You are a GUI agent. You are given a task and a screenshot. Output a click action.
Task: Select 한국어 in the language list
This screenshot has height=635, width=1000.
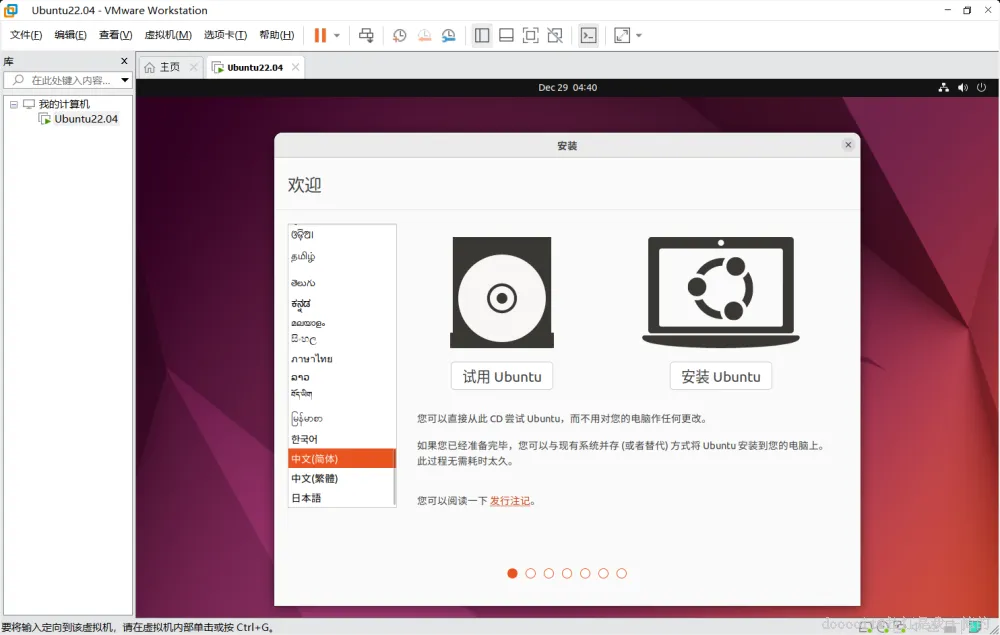pos(306,438)
